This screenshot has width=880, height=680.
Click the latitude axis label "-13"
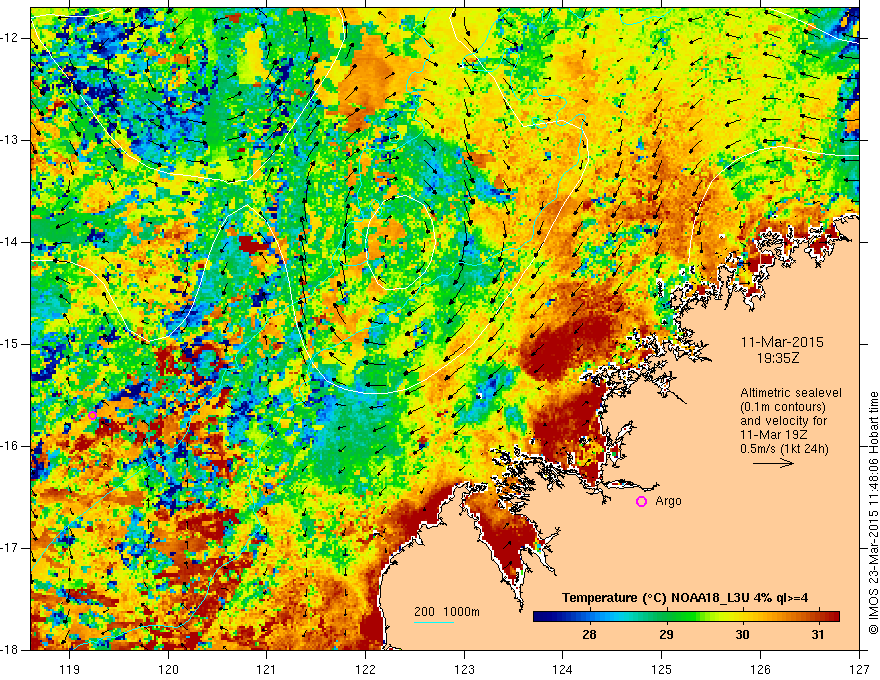point(11,140)
